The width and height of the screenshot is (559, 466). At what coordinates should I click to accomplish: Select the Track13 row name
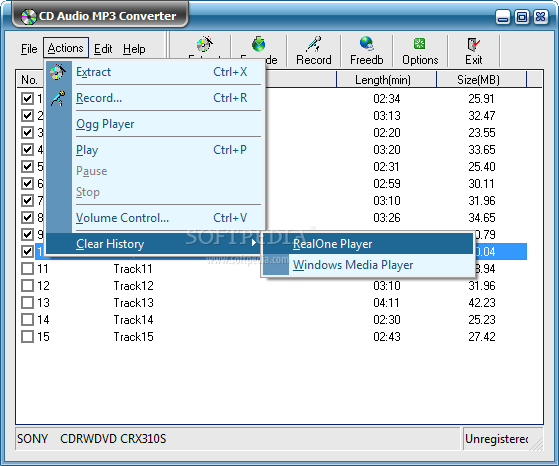(133, 303)
